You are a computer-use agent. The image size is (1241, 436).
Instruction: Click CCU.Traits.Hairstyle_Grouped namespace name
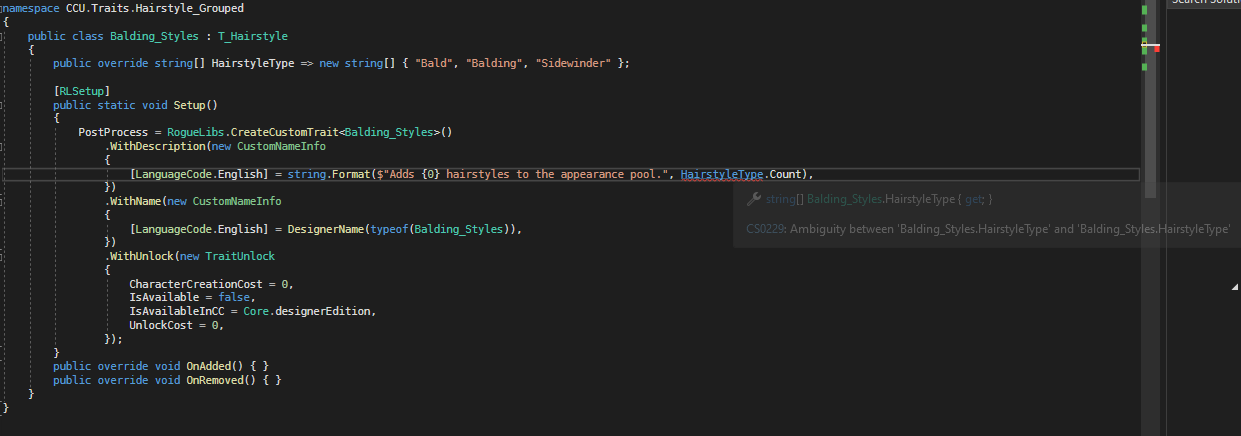(x=155, y=8)
